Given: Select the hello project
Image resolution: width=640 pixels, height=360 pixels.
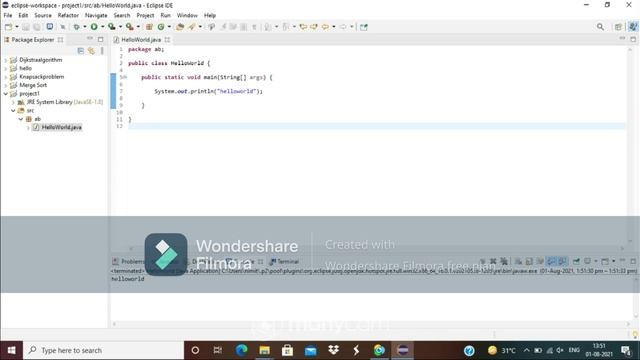Looking at the screenshot, I should pyautogui.click(x=25, y=68).
